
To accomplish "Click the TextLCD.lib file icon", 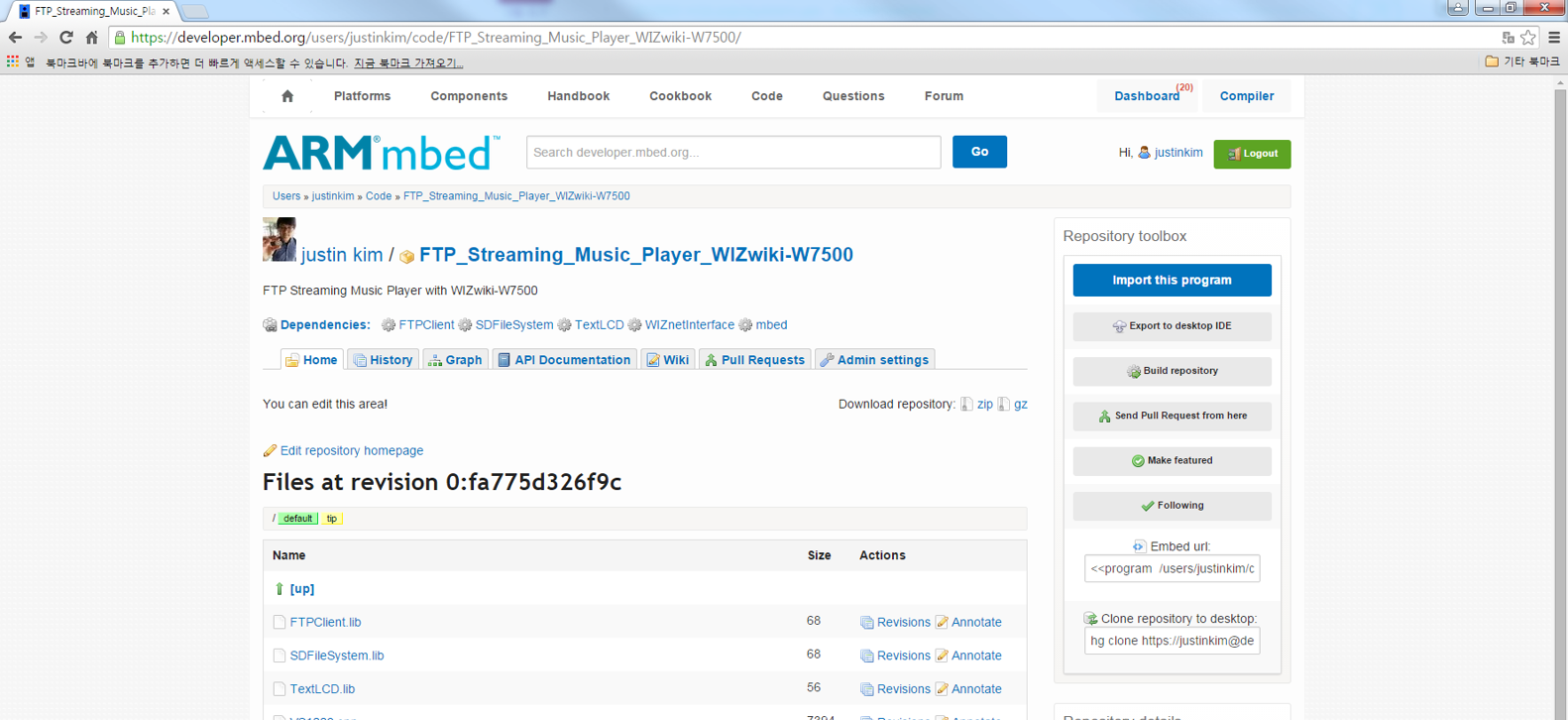I will [280, 689].
